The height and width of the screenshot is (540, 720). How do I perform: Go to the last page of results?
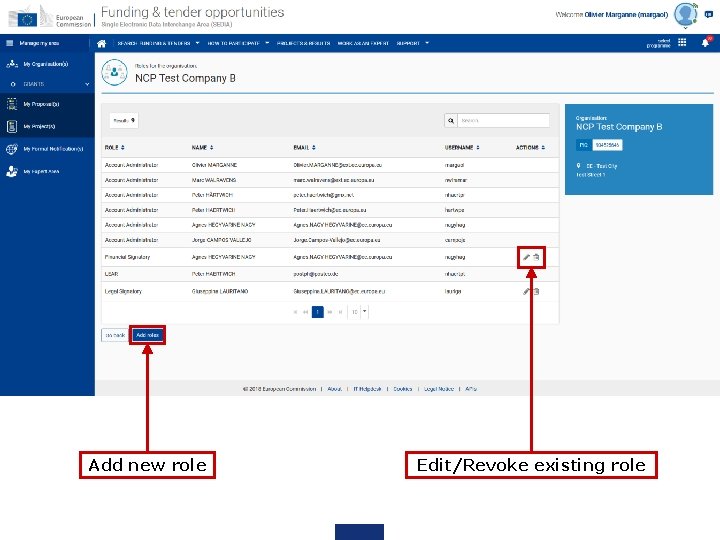tap(340, 312)
